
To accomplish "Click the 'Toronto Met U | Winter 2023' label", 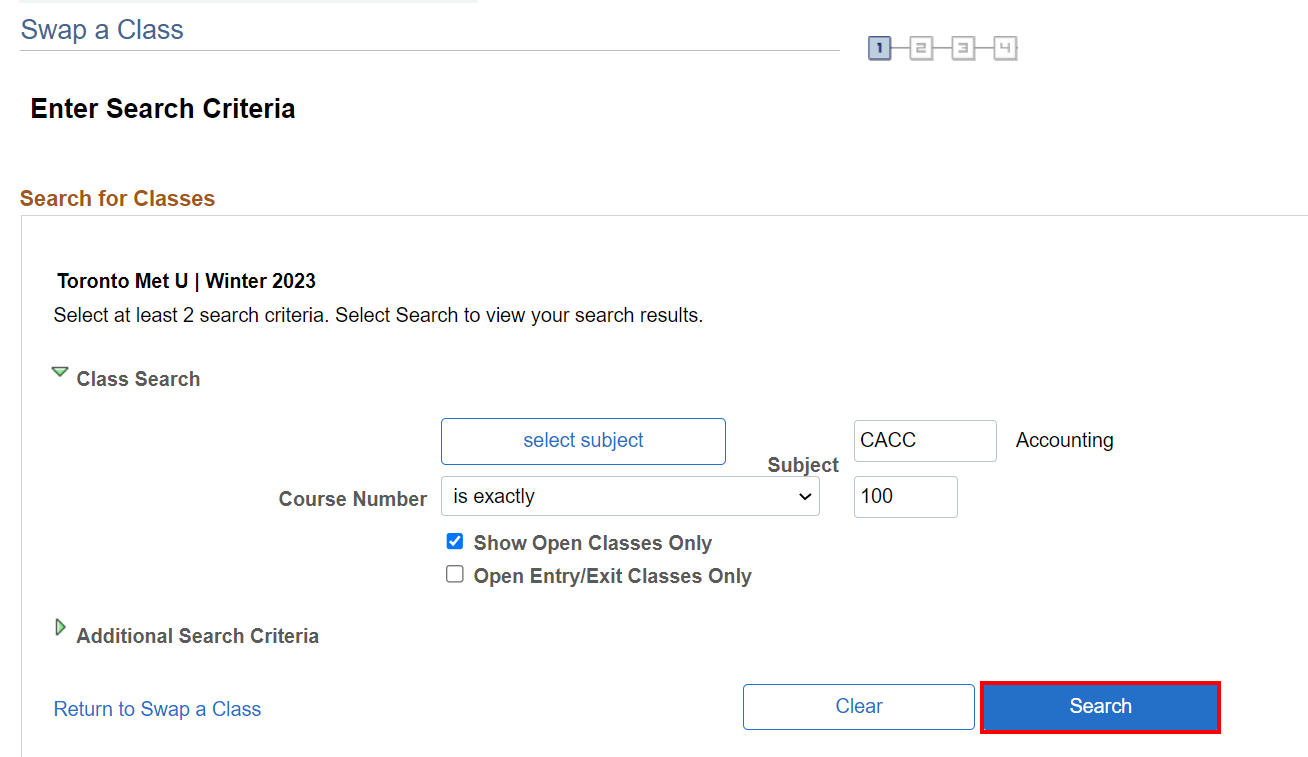I will 186,281.
